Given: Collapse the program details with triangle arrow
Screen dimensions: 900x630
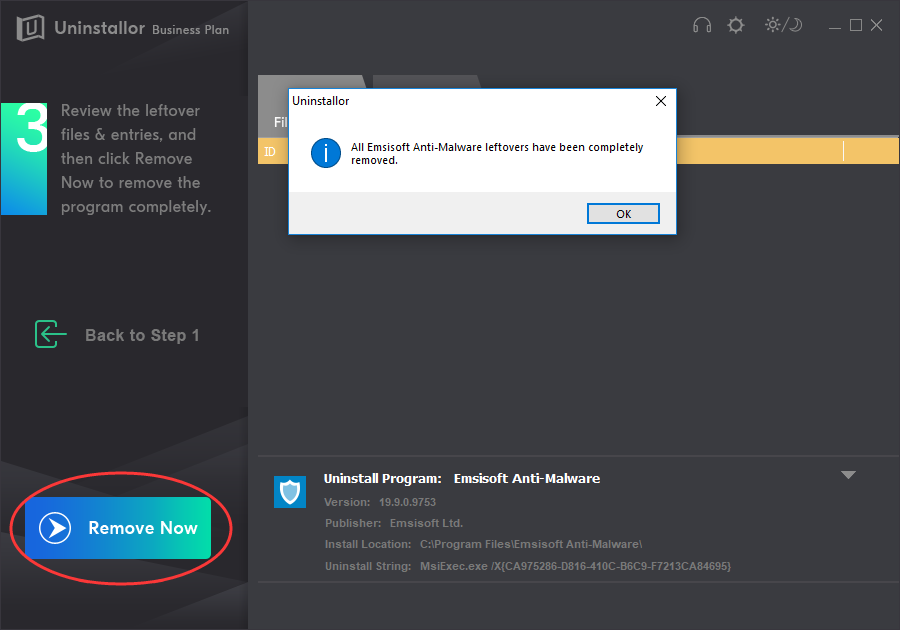Looking at the screenshot, I should [848, 475].
